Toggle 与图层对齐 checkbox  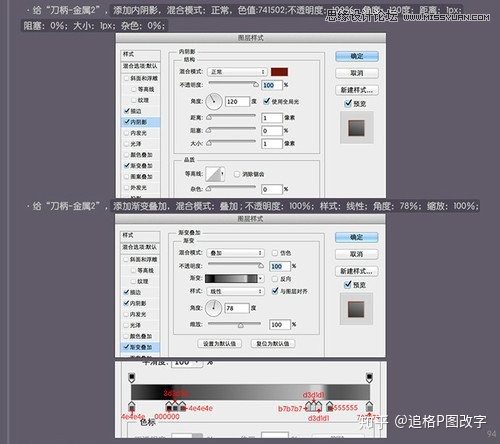coord(275,291)
